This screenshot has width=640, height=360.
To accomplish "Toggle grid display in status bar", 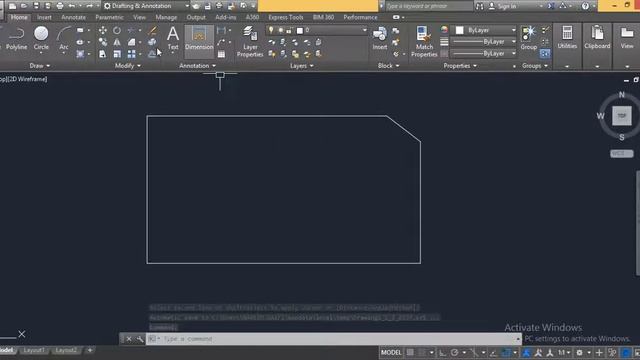I will click(x=410, y=352).
